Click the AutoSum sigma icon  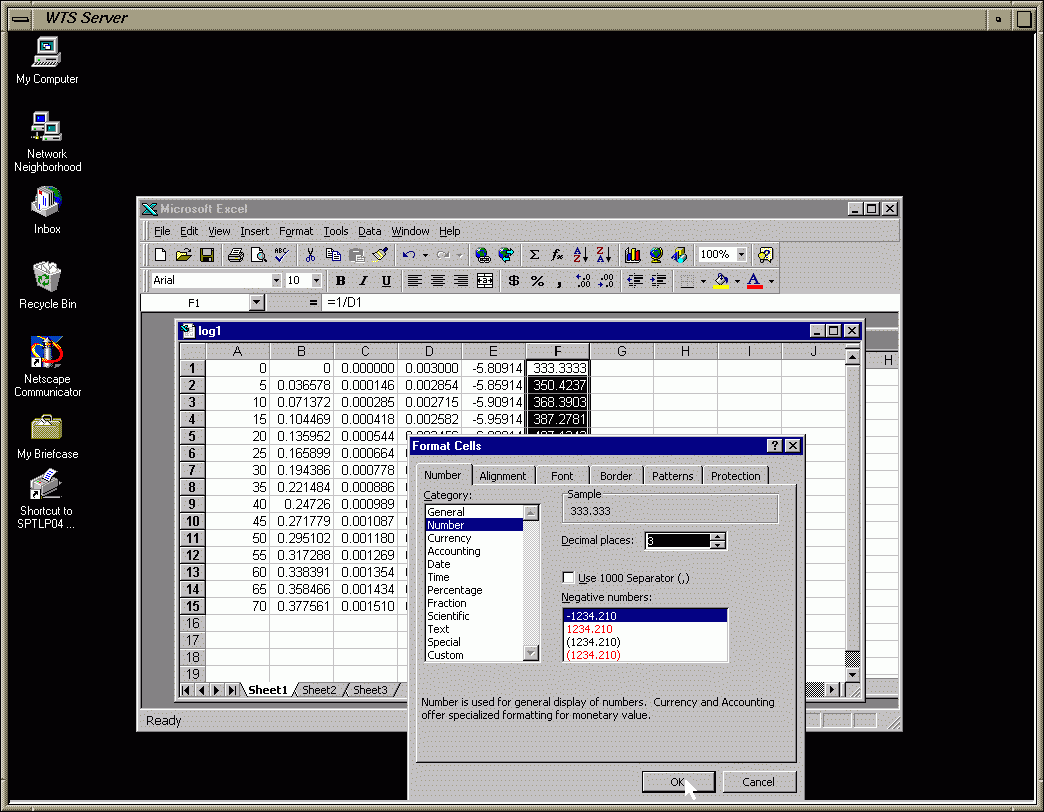coord(535,255)
